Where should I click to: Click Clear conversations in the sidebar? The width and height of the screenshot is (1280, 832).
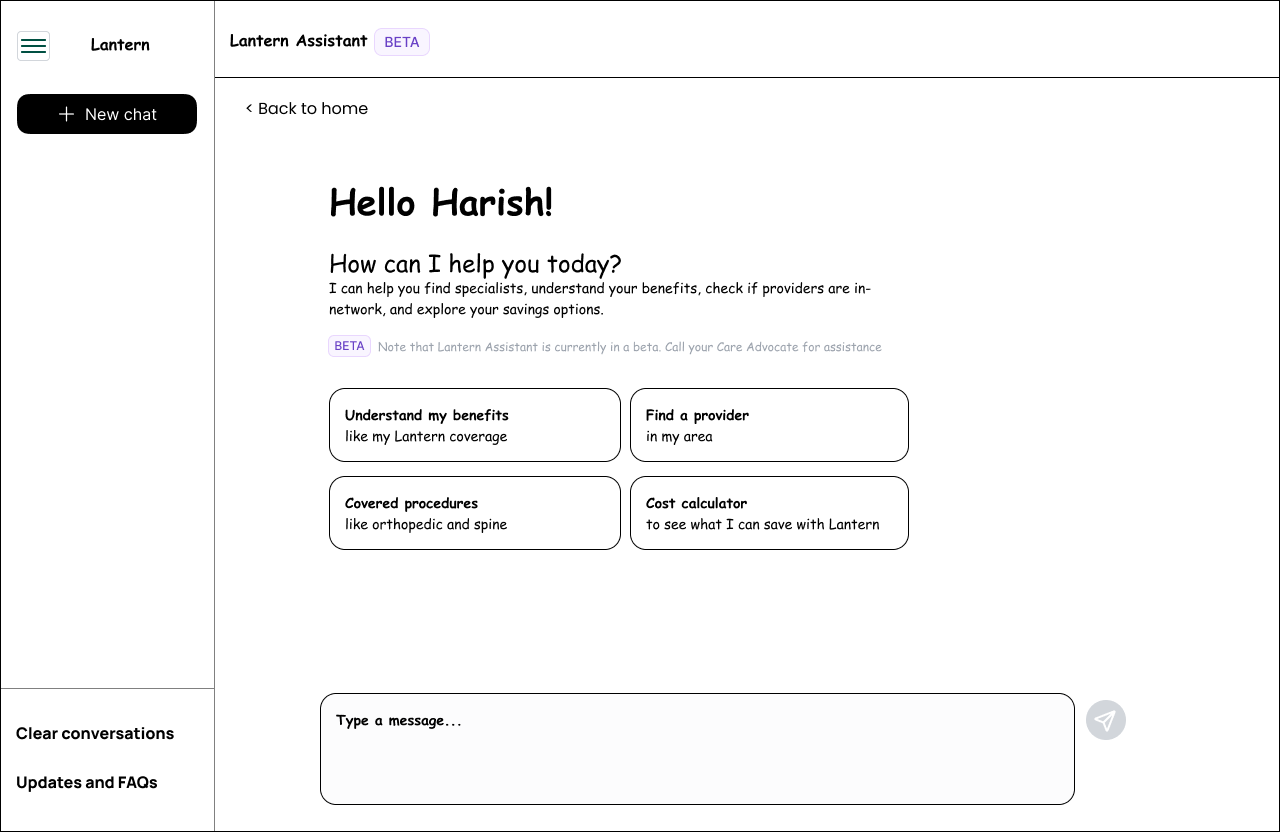pyautogui.click(x=95, y=733)
